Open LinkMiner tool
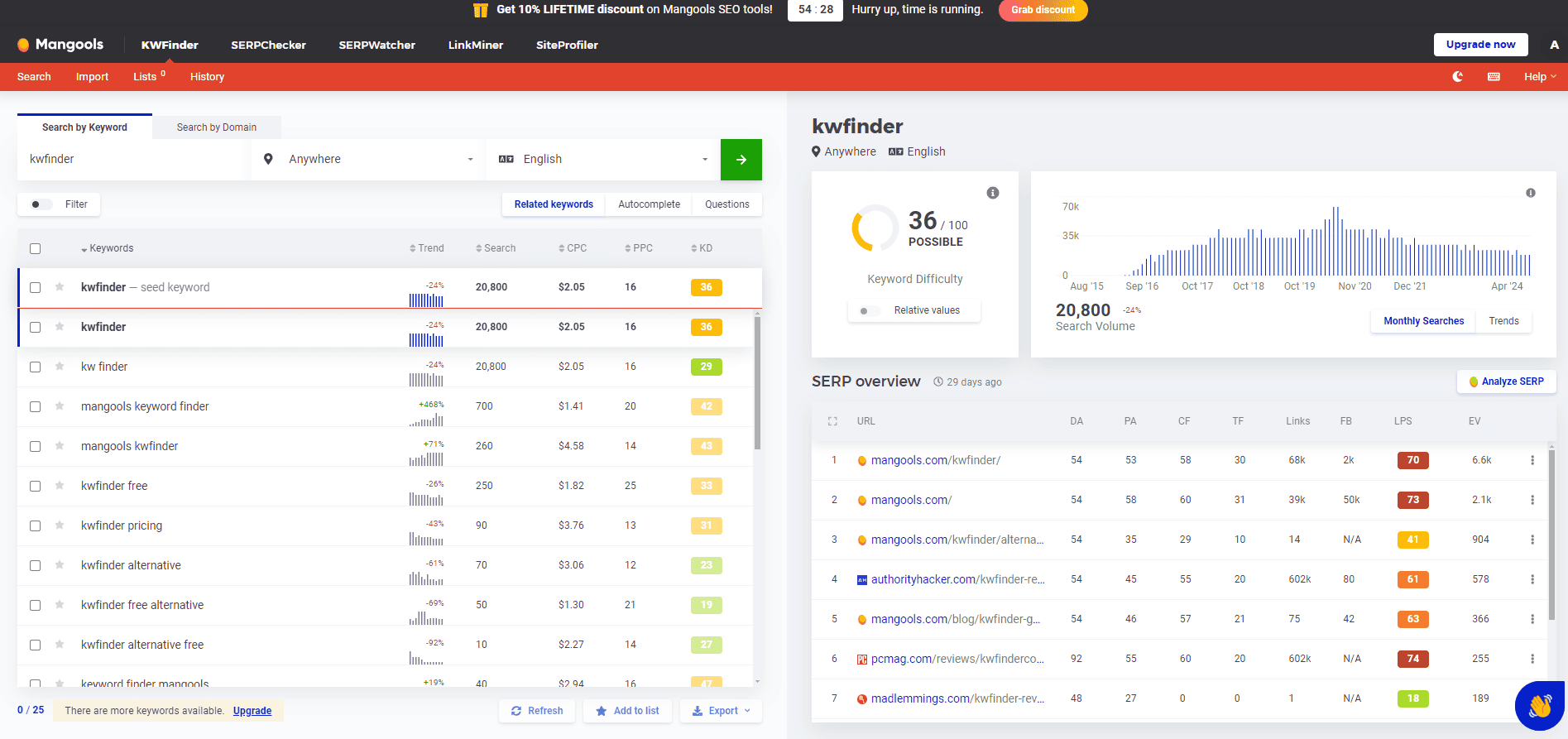The width and height of the screenshot is (1568, 739). point(476,45)
